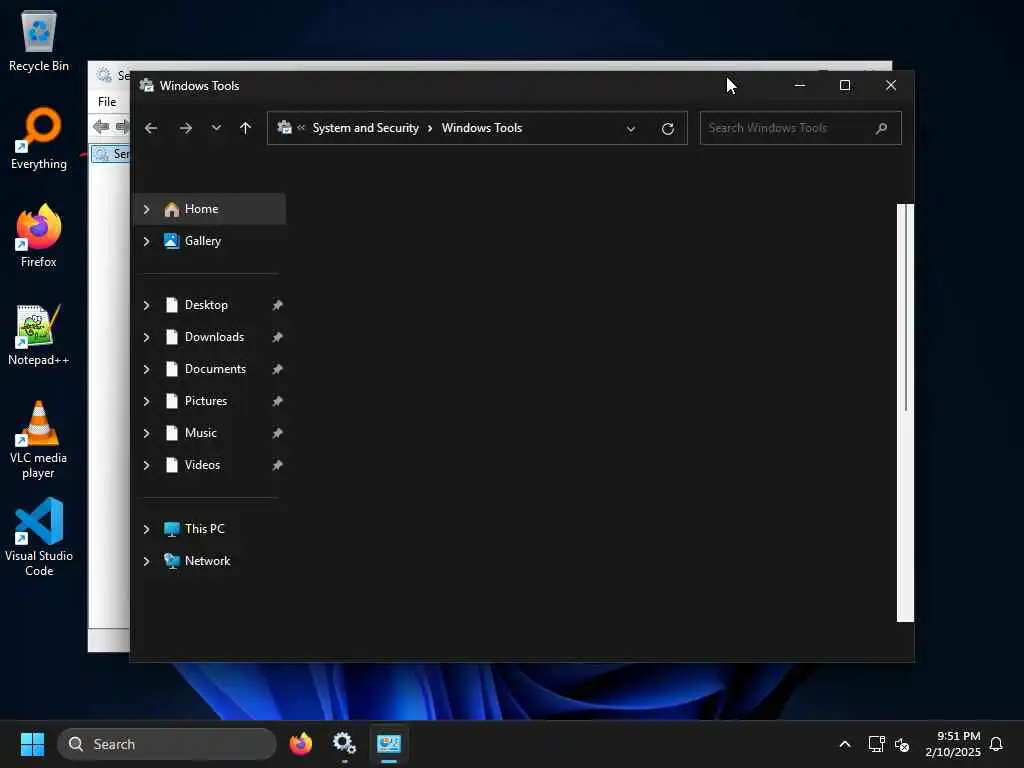This screenshot has width=1024, height=768.
Task: Expand the Home tree node
Action: click(x=146, y=209)
